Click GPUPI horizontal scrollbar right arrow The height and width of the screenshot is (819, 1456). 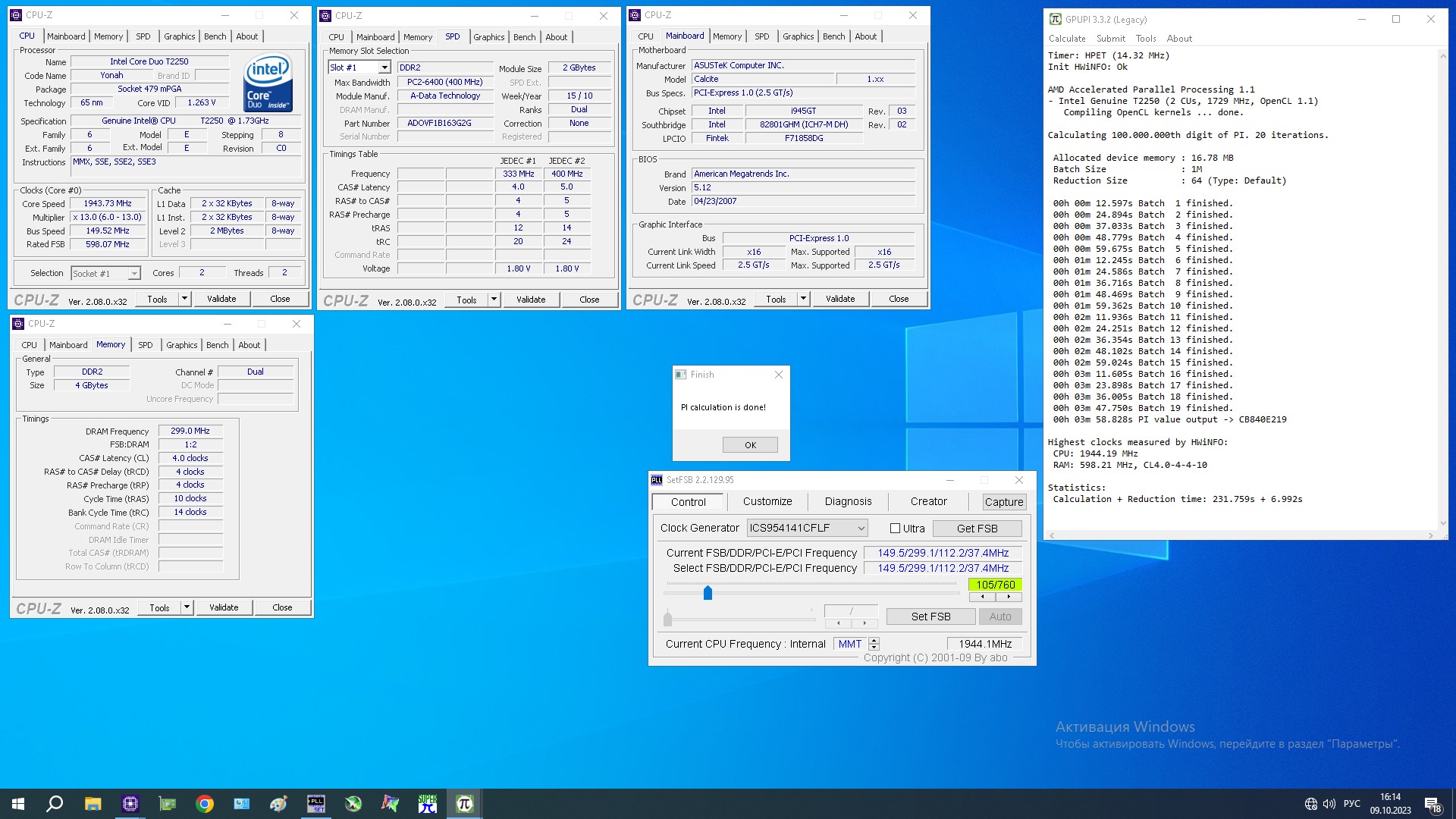pos(1430,535)
